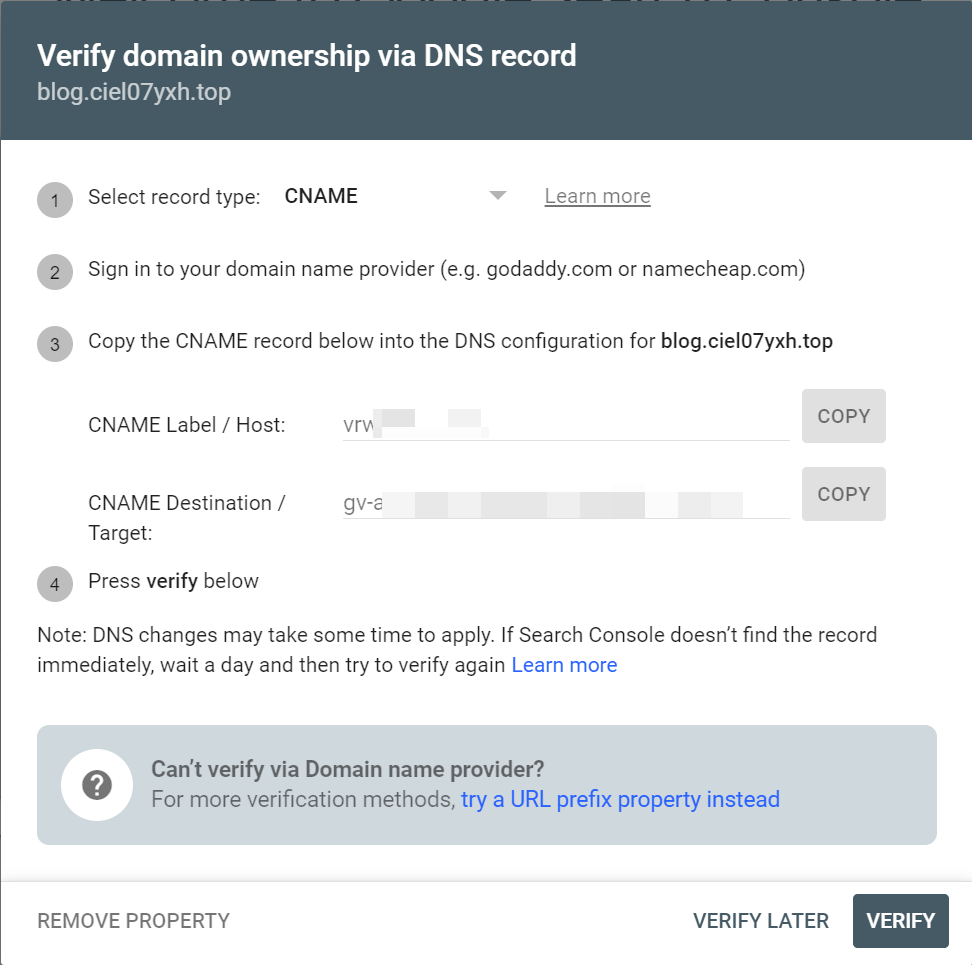Click the step 3 number circle
972x965 pixels.
point(55,344)
